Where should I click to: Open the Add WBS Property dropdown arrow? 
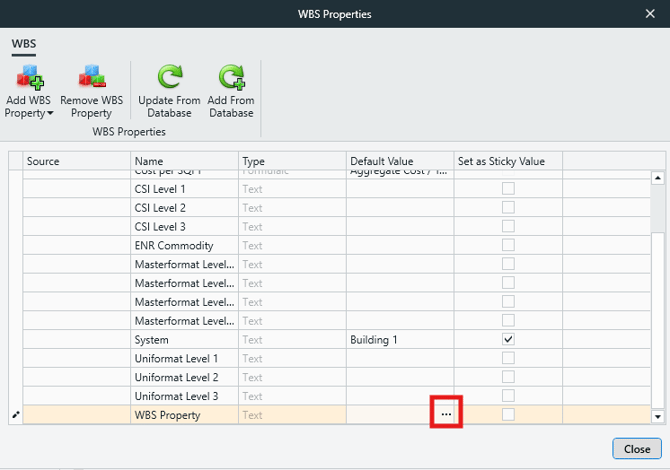pyautogui.click(x=50, y=114)
